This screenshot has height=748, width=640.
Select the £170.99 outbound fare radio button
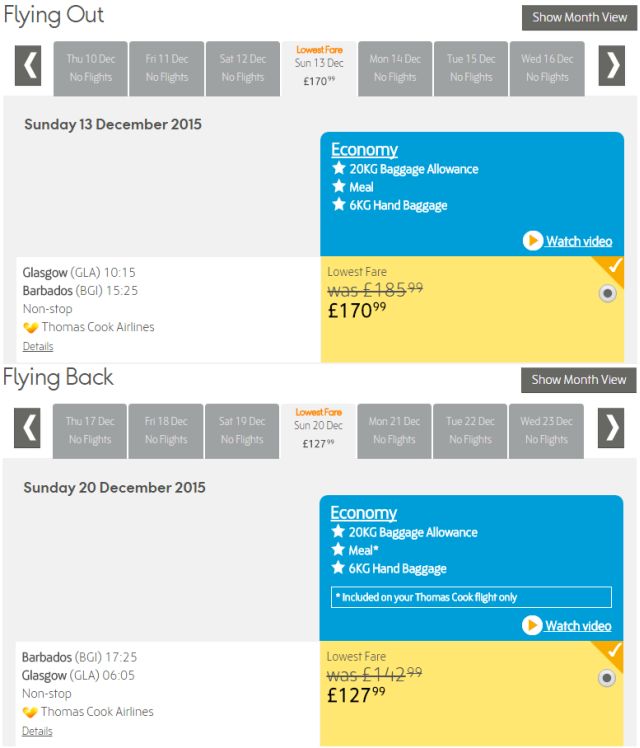pyautogui.click(x=607, y=293)
